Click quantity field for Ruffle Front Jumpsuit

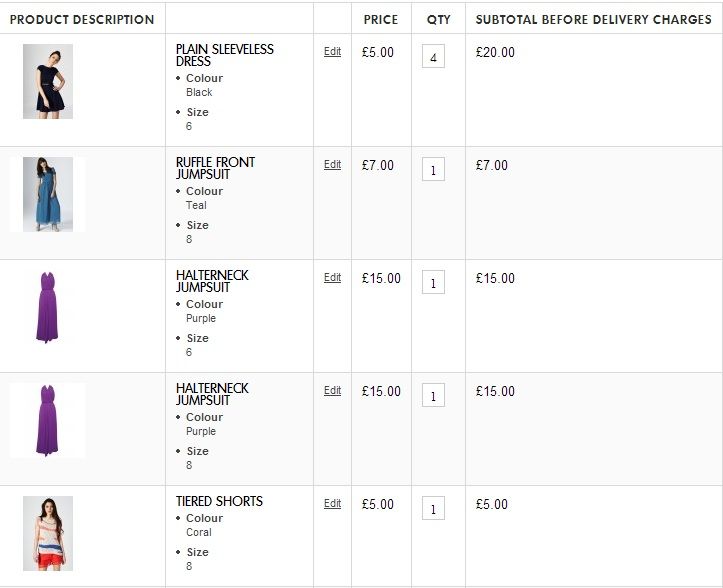(433, 170)
